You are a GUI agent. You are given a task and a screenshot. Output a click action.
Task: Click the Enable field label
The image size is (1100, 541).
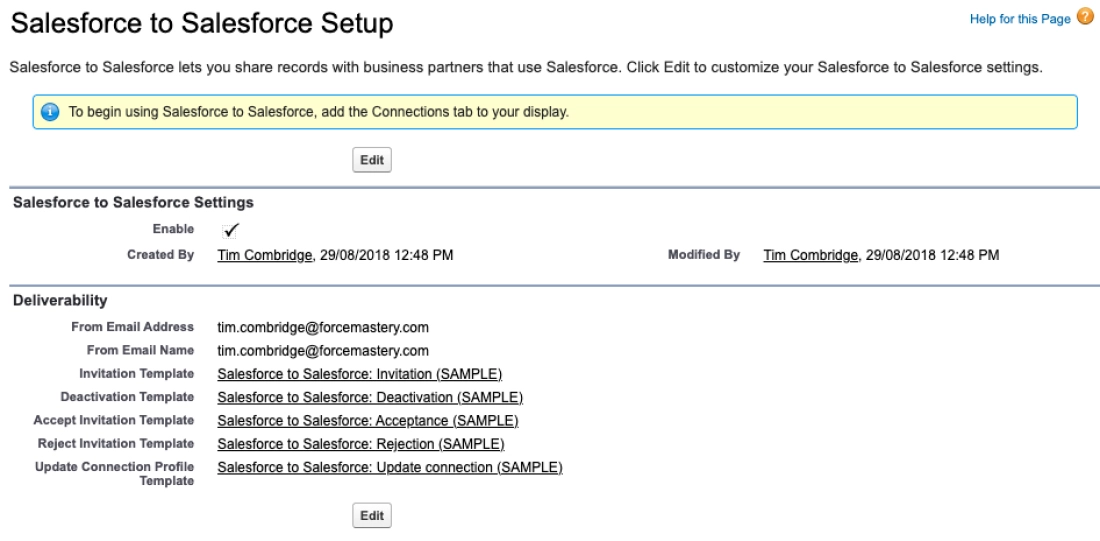pyautogui.click(x=173, y=229)
